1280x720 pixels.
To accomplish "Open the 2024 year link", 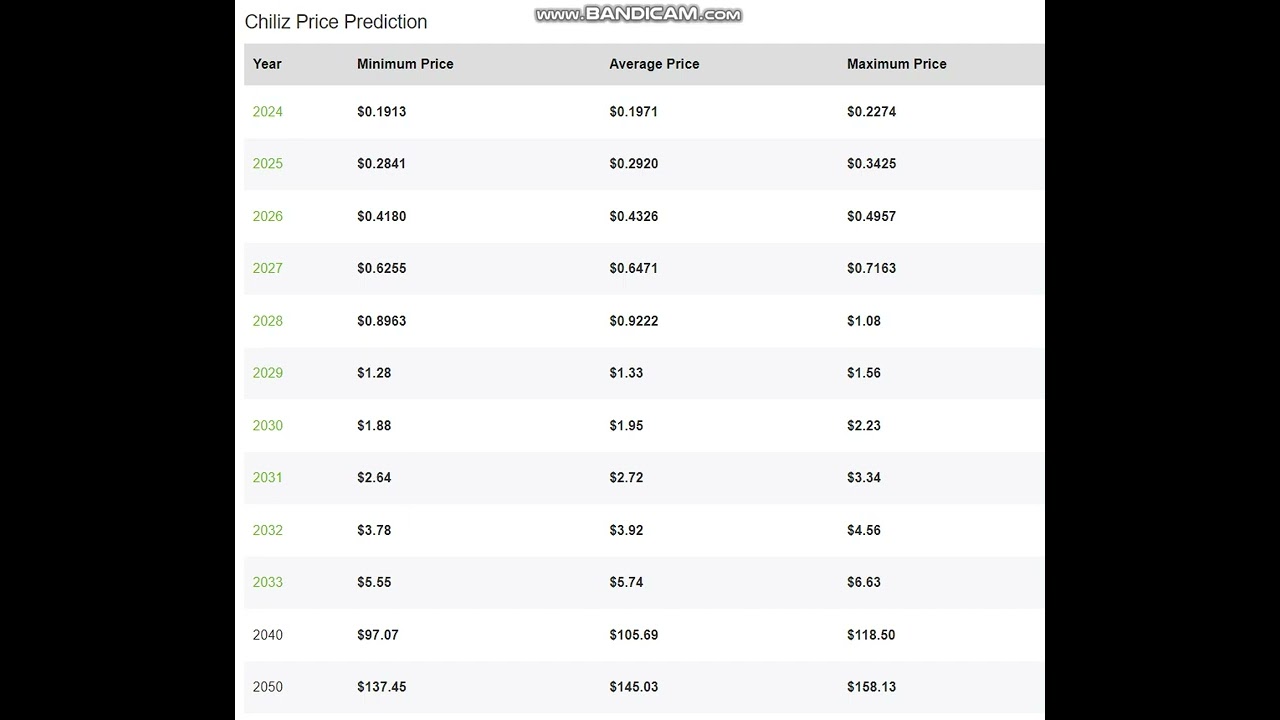I will 267,112.
